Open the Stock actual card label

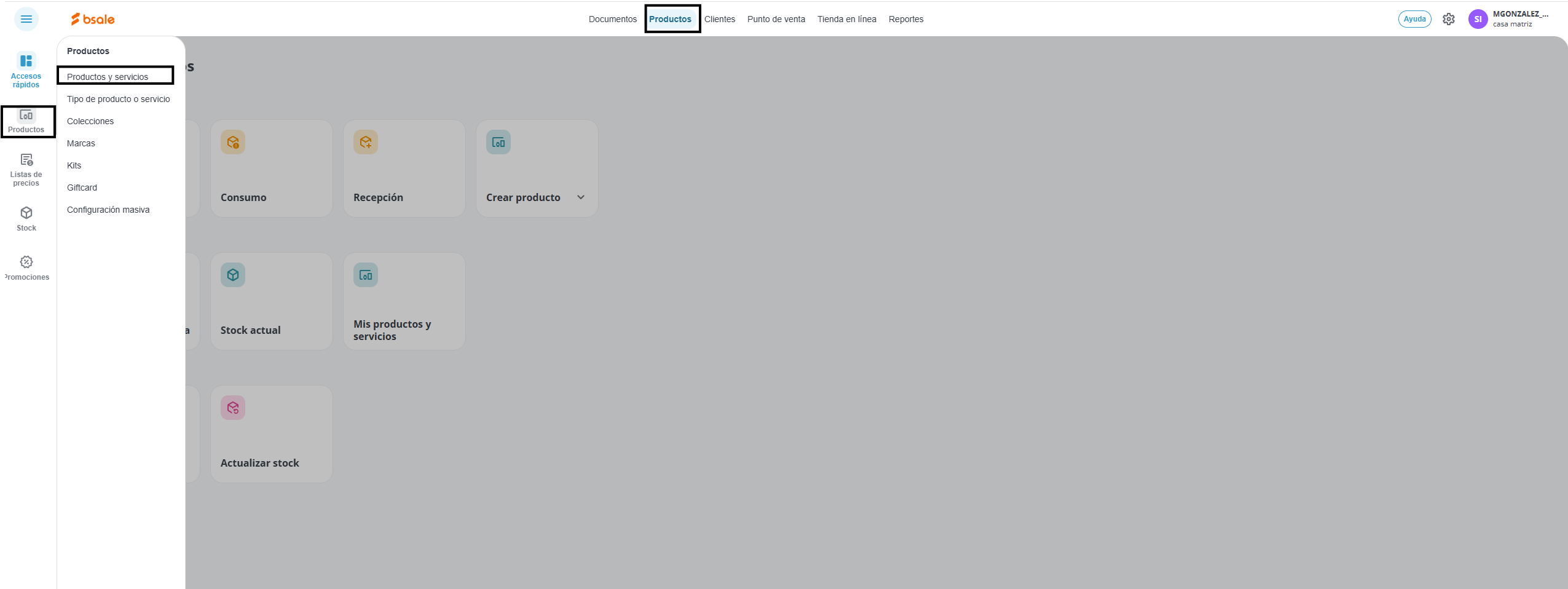tap(251, 330)
